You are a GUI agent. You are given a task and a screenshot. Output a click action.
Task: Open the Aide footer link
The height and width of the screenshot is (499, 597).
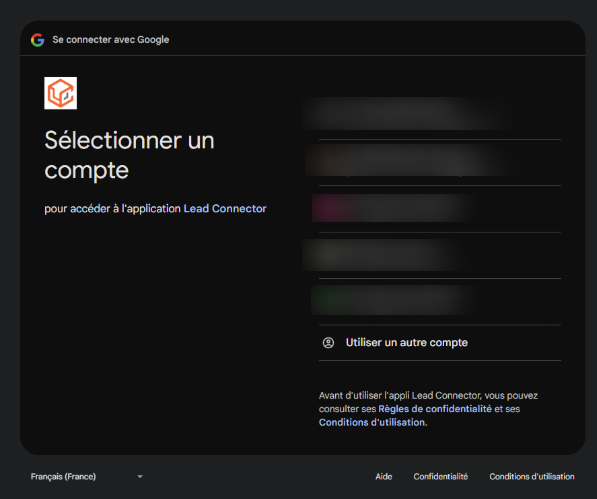coord(384,477)
